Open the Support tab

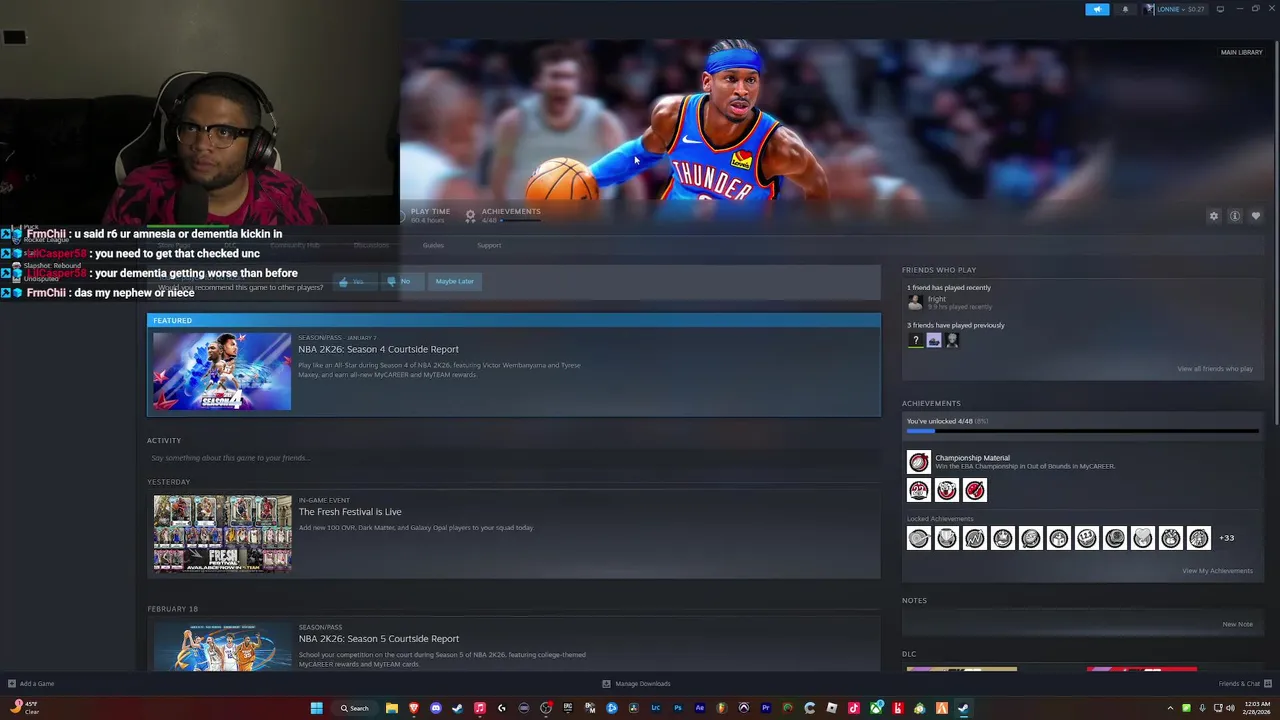coord(489,245)
